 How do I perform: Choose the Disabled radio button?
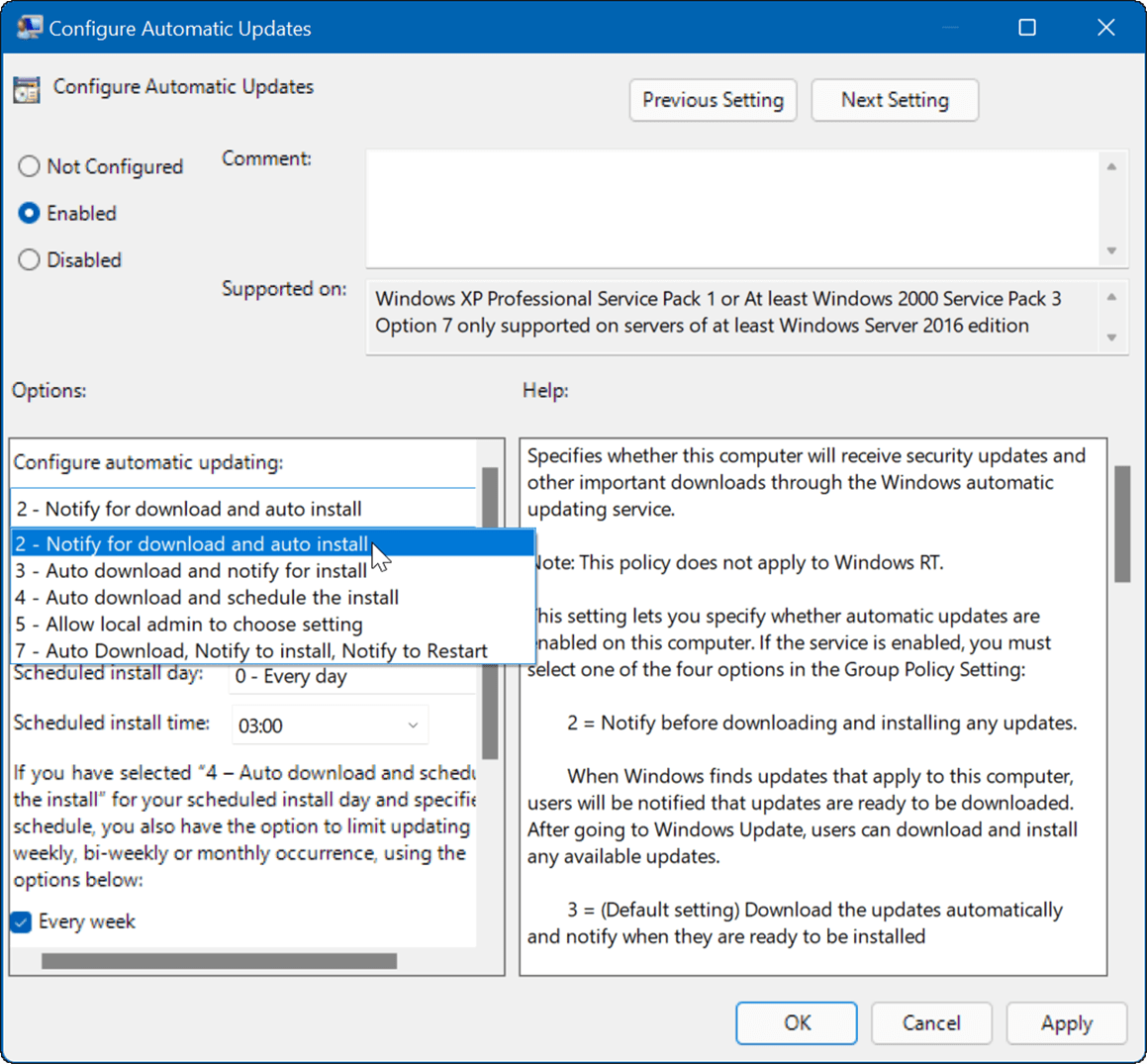pyautogui.click(x=30, y=259)
